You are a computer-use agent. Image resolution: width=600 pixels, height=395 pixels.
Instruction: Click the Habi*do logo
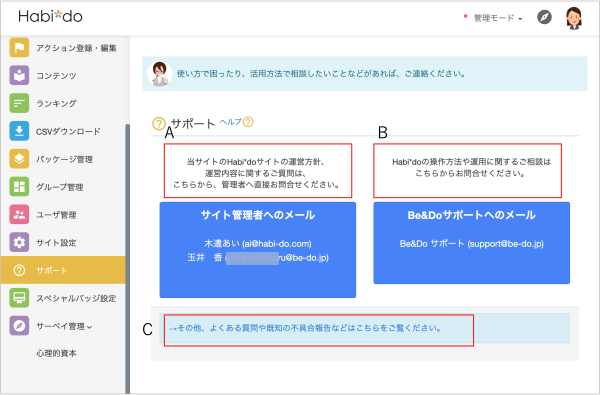pos(50,16)
